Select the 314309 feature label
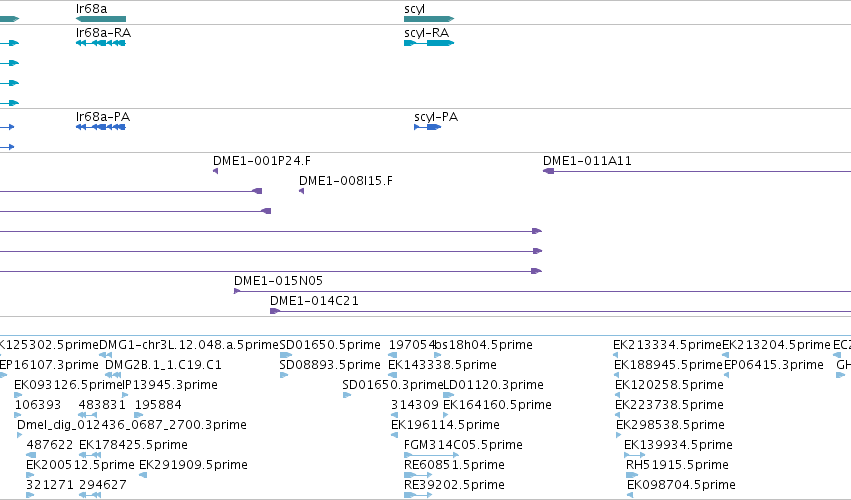 [x=415, y=405]
